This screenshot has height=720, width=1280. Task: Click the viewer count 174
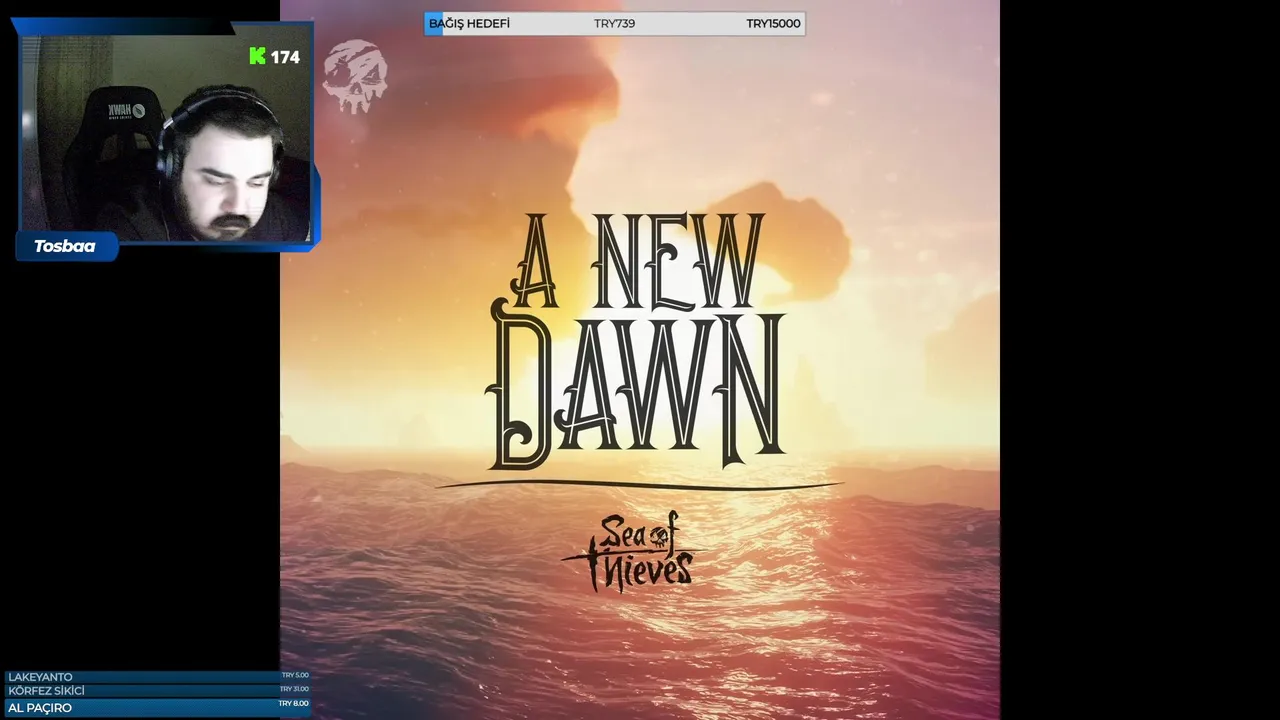click(285, 57)
